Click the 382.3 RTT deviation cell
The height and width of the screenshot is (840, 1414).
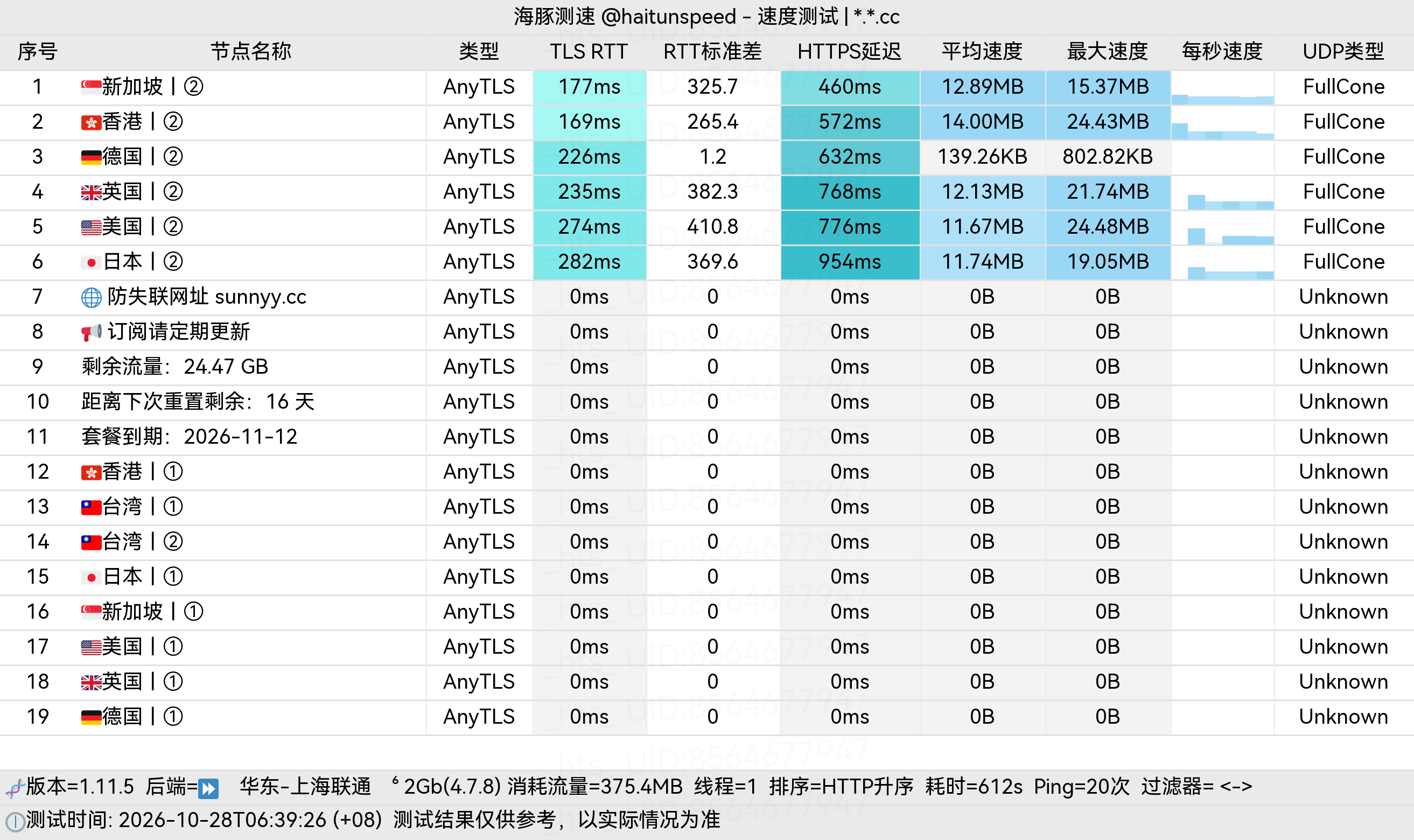713,192
